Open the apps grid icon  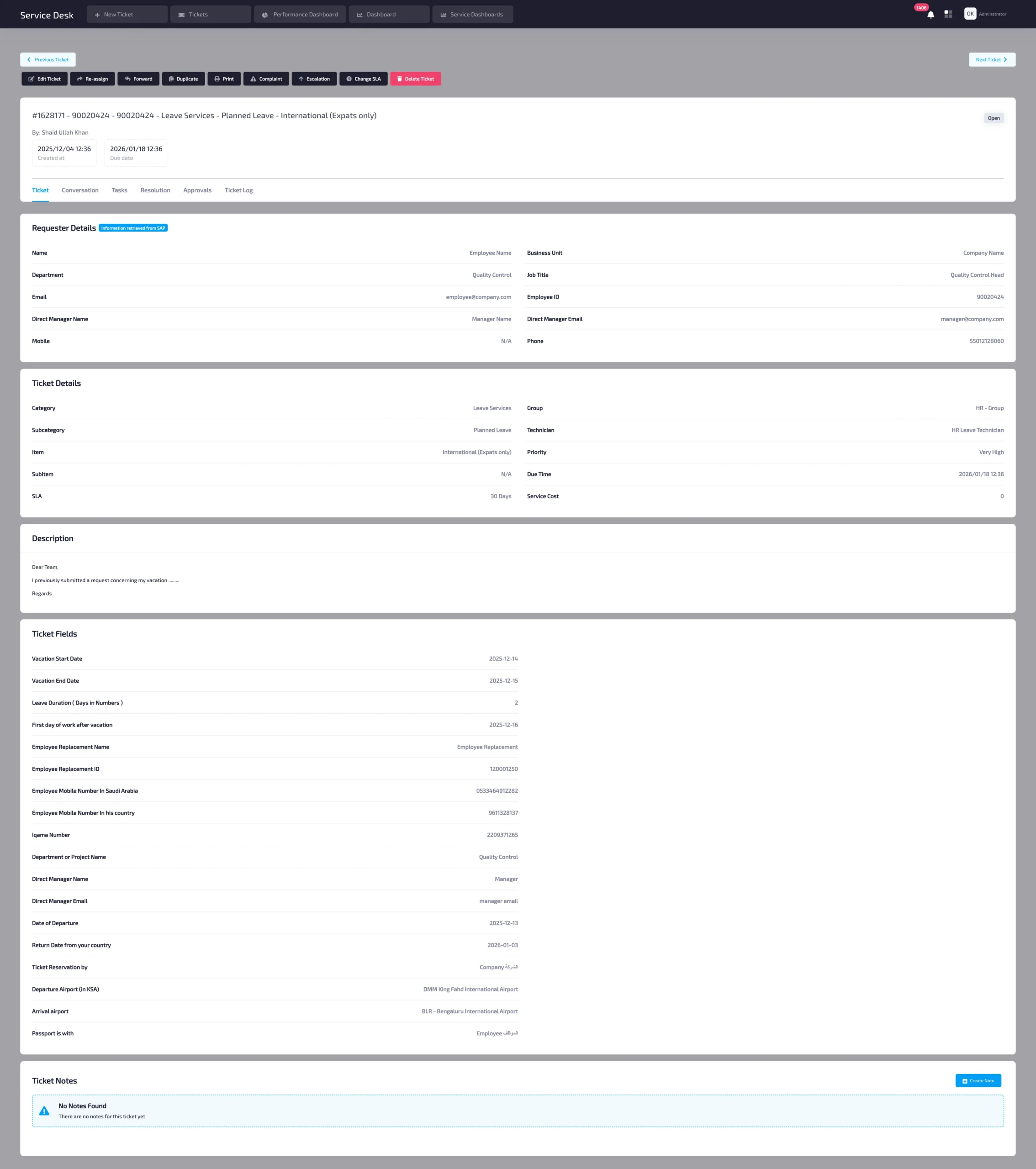click(948, 14)
